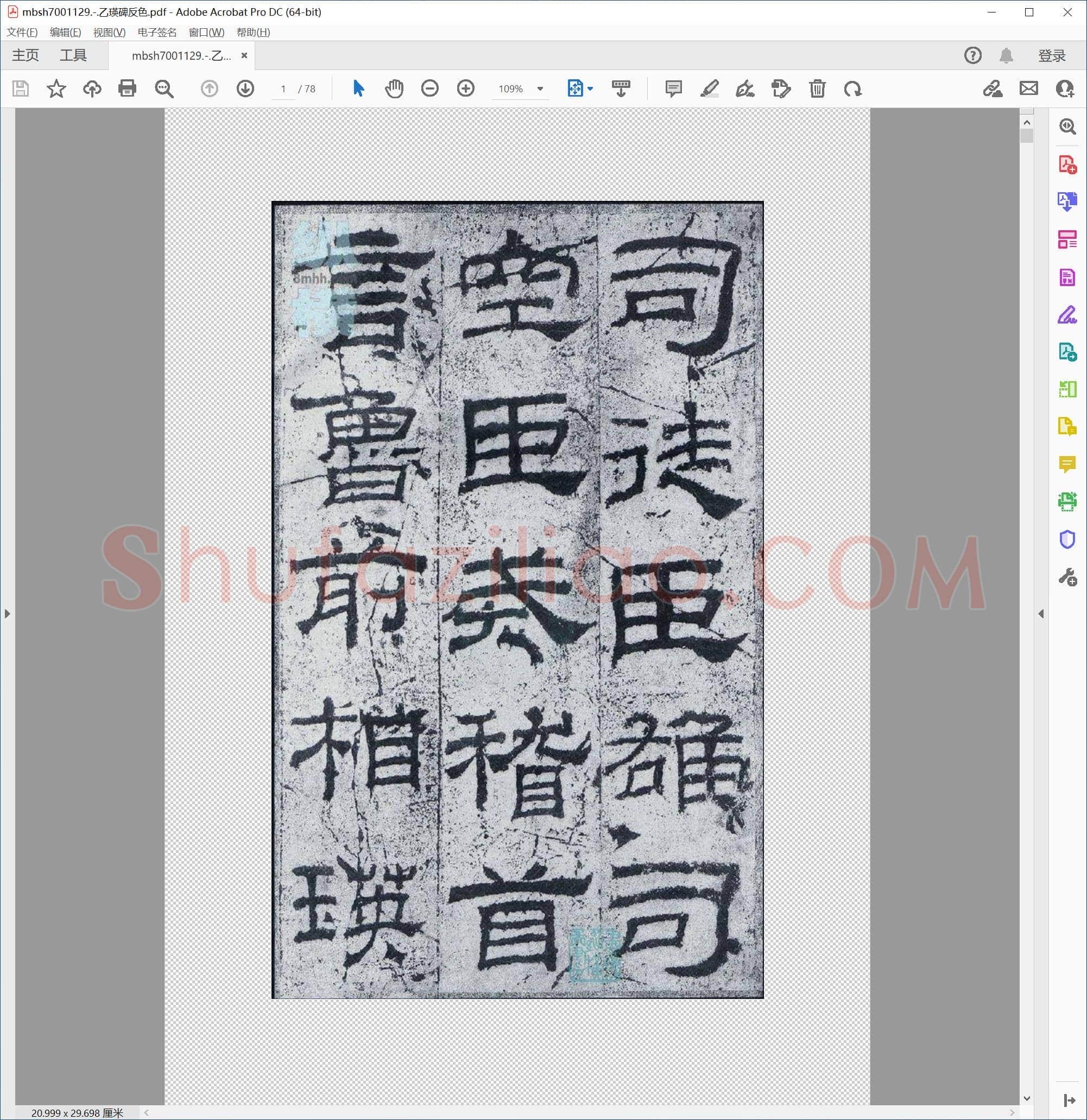1087x1120 pixels.
Task: Zoom in with the plus button
Action: tap(466, 88)
